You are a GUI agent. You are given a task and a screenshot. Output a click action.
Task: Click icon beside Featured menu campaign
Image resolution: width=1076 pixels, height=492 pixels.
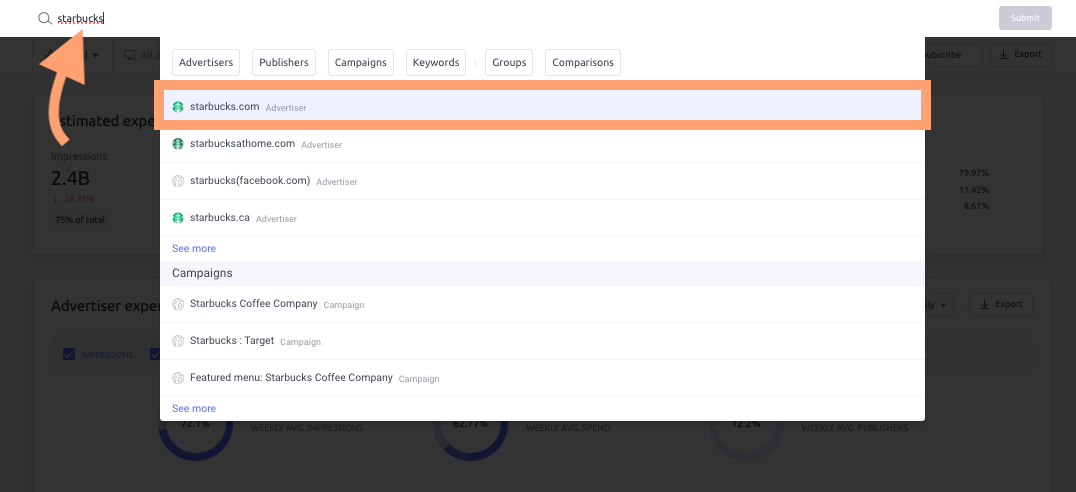click(x=178, y=378)
